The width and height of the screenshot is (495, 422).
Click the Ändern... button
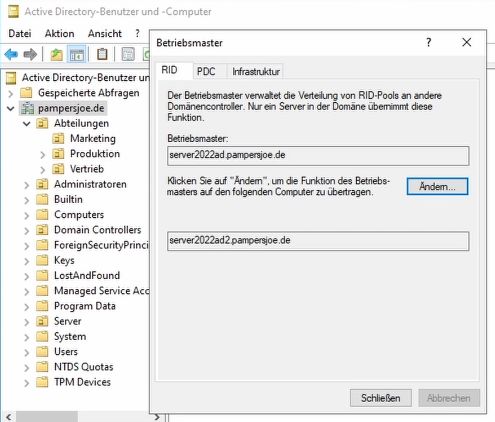(x=437, y=186)
